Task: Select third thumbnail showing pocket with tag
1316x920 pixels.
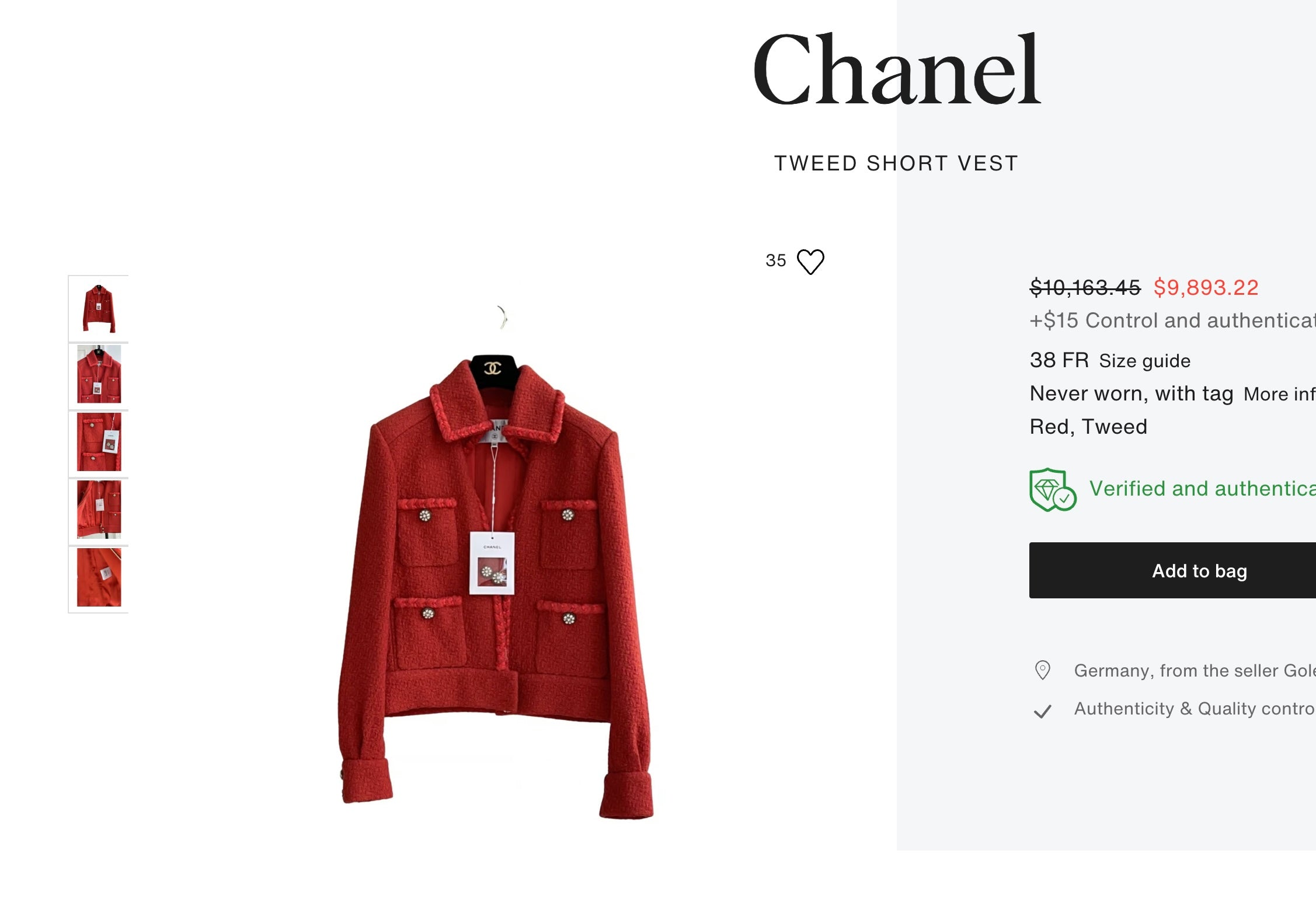Action: 99,442
